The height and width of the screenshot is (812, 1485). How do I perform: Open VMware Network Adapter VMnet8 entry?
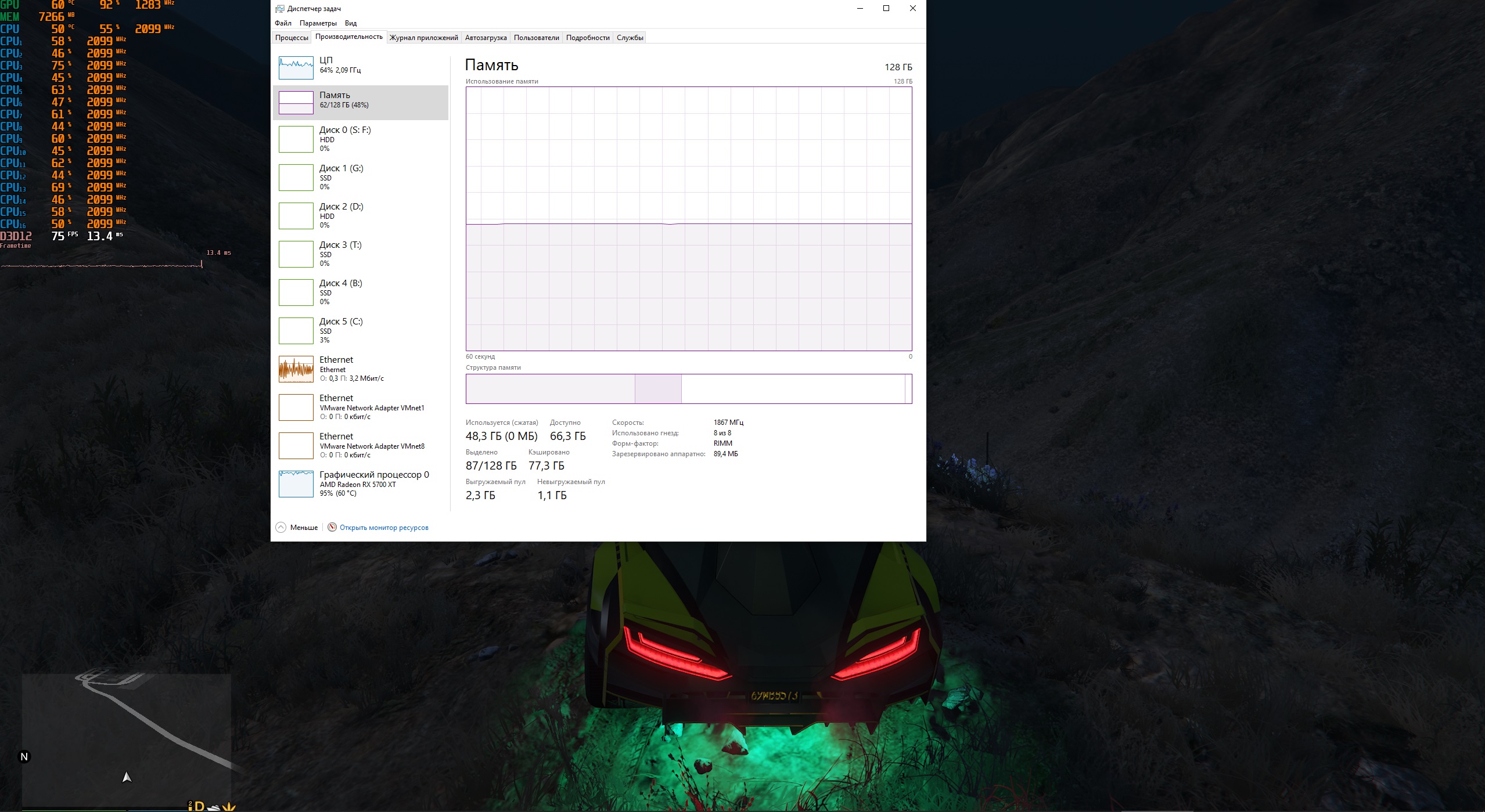pos(372,445)
